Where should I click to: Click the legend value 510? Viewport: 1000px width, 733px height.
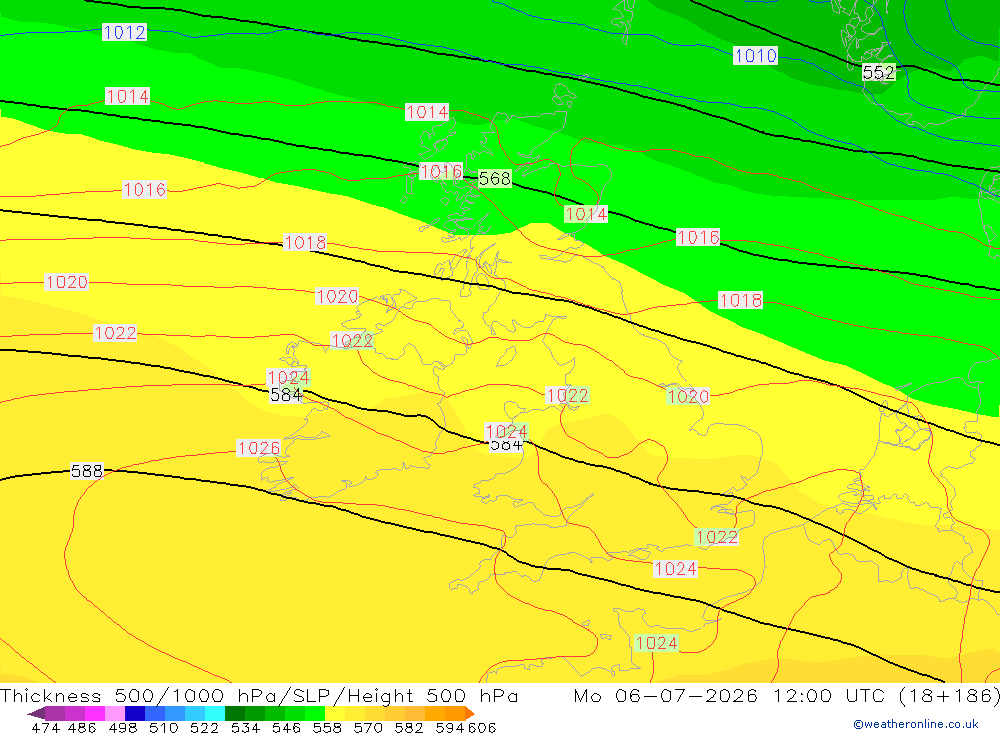click(163, 727)
